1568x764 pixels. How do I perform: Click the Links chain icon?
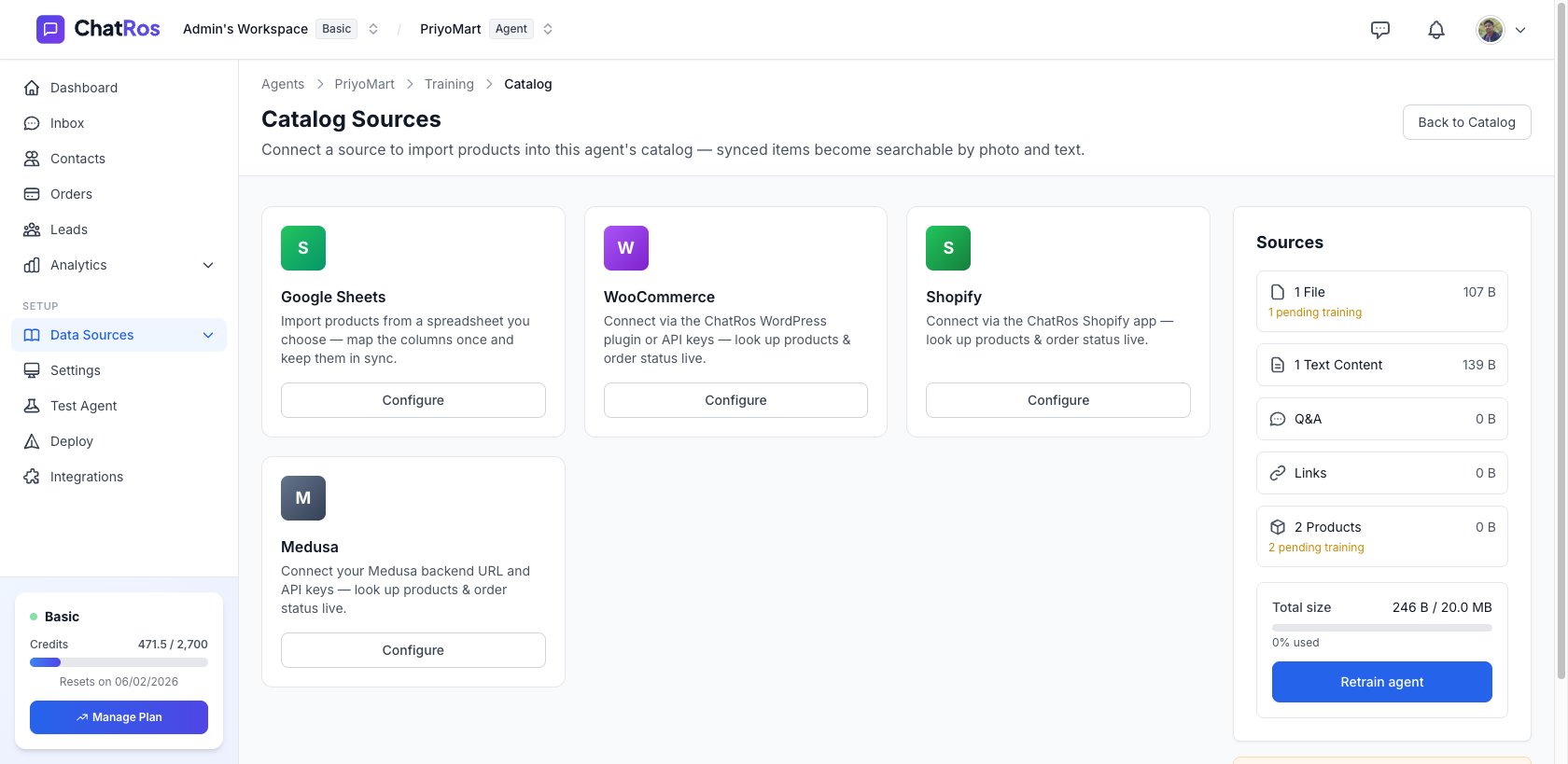point(1278,473)
